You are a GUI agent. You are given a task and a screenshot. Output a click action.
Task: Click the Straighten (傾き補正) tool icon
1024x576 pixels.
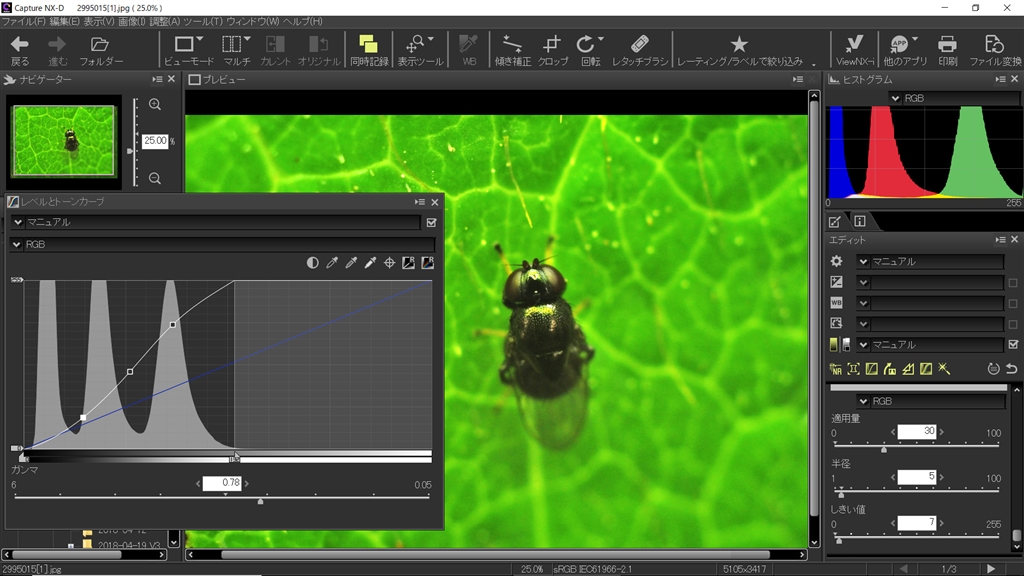point(512,49)
